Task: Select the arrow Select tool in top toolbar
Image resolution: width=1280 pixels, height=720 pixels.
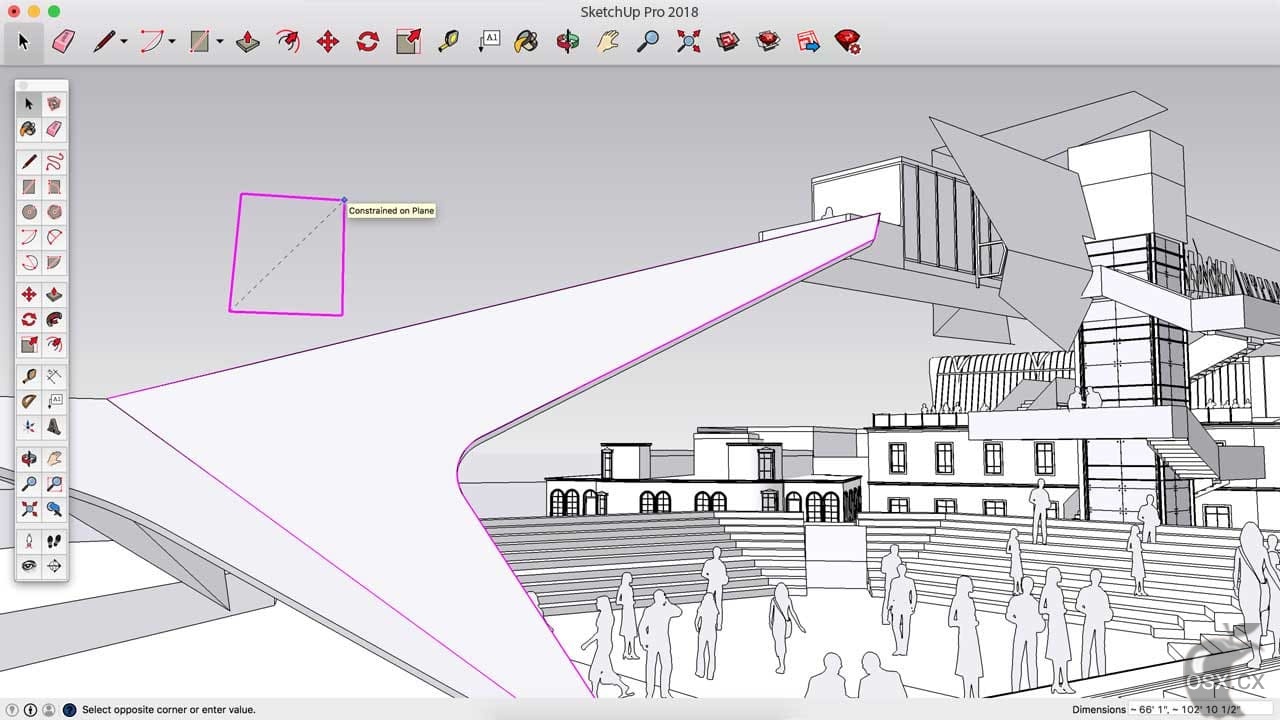Action: (x=24, y=41)
